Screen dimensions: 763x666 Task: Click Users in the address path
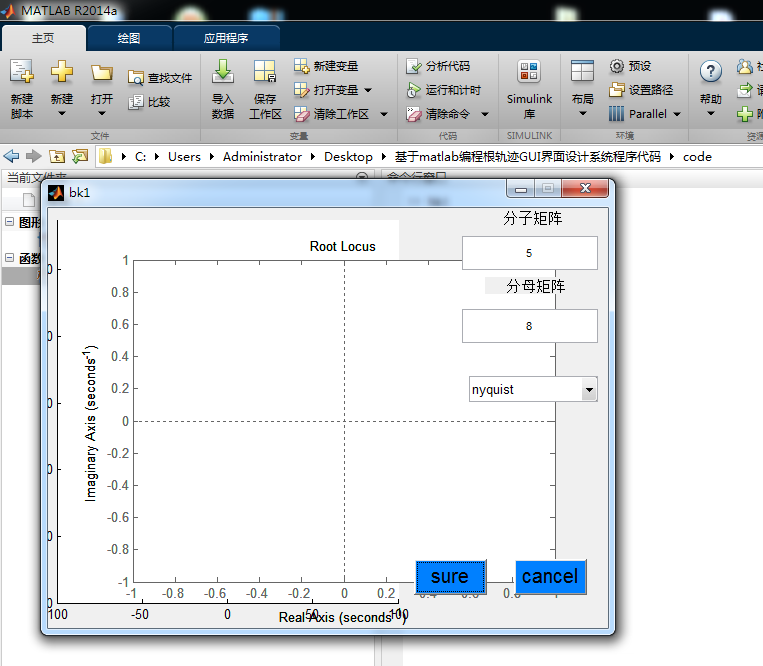(184, 157)
